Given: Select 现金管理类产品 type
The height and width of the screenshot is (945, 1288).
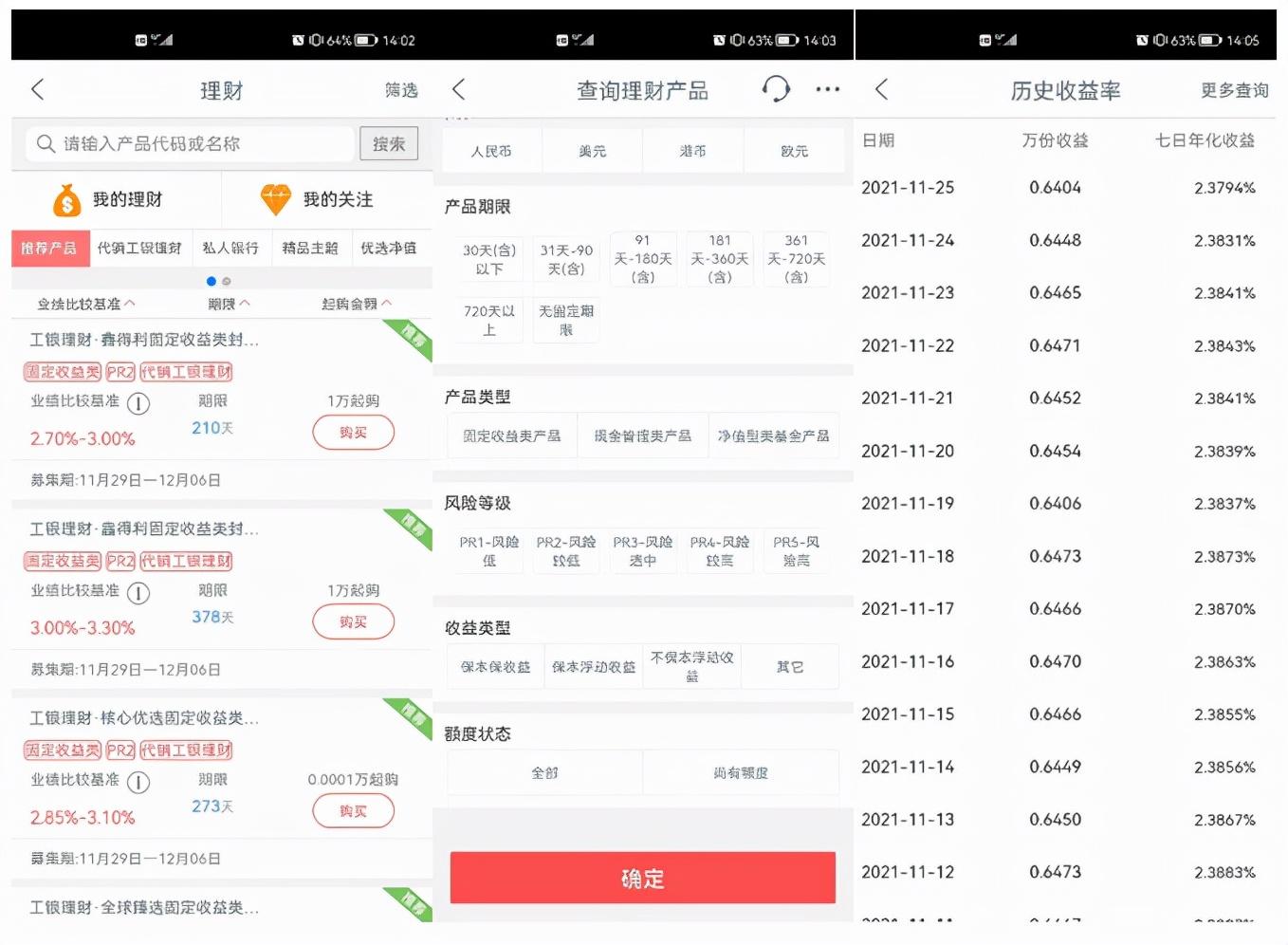Looking at the screenshot, I should tap(643, 436).
